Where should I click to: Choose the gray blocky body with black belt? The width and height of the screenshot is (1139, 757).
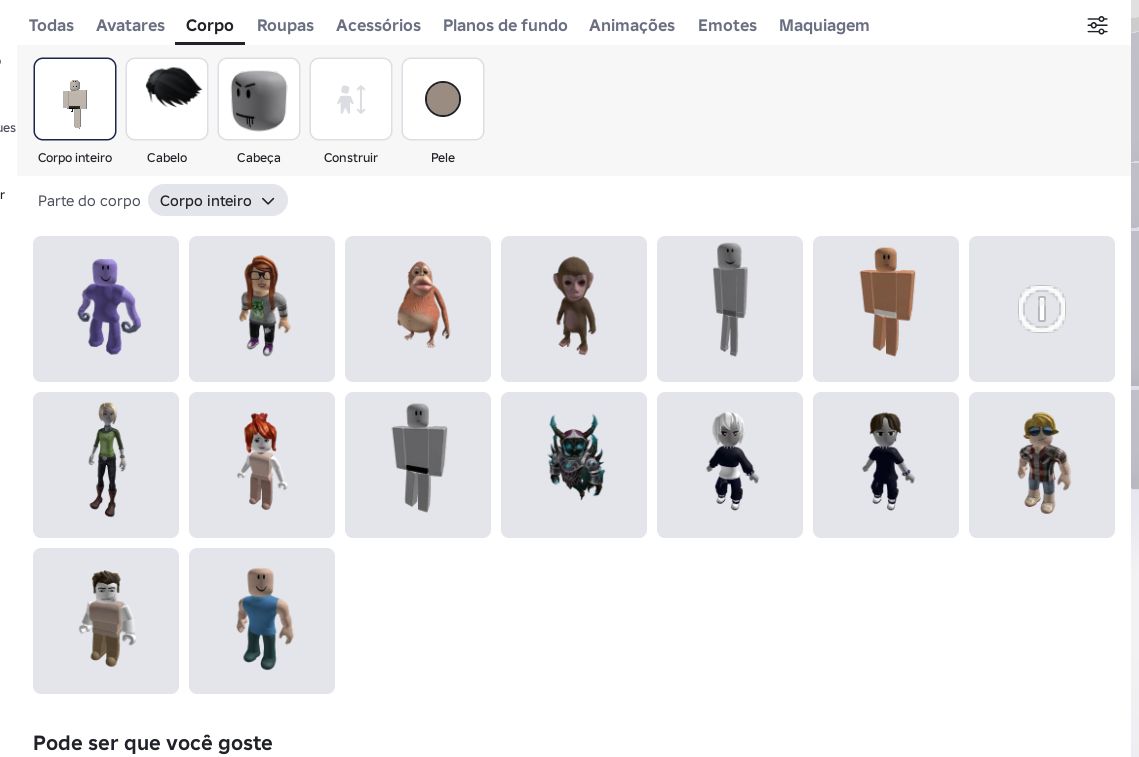click(x=418, y=465)
